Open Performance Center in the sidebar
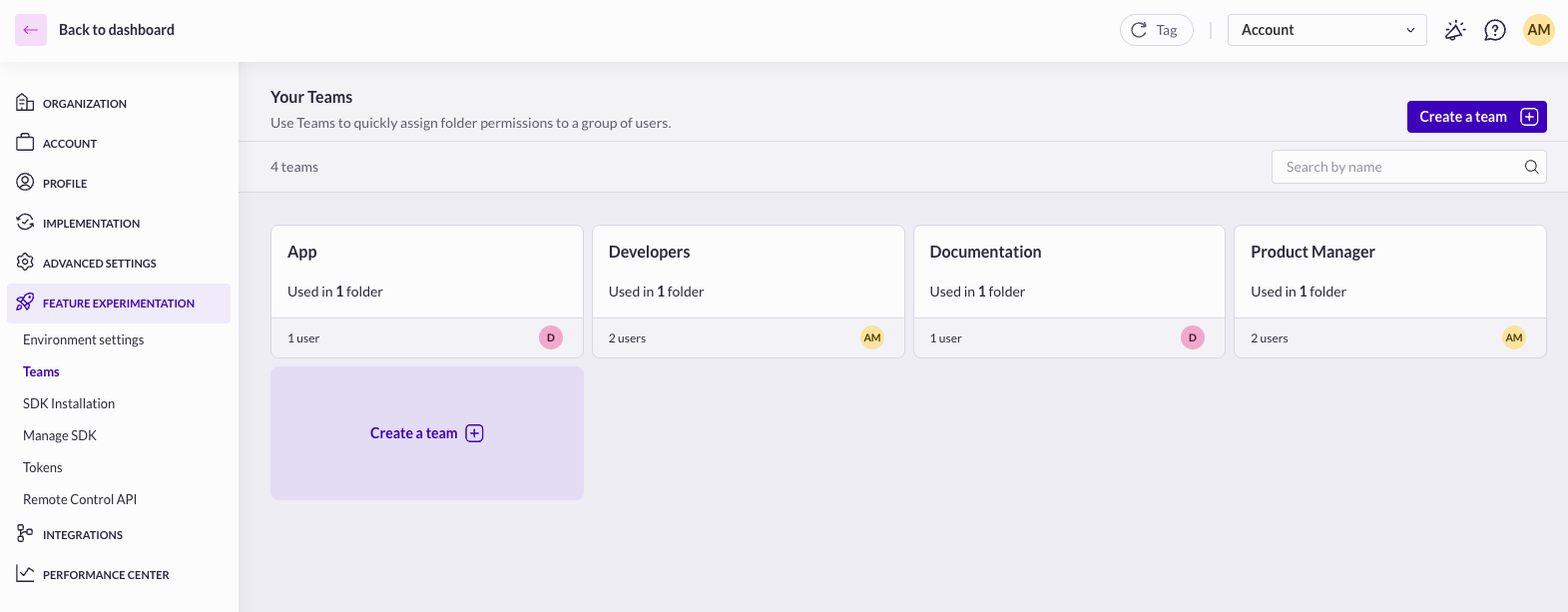The height and width of the screenshot is (612, 1568). pyautogui.click(x=105, y=575)
